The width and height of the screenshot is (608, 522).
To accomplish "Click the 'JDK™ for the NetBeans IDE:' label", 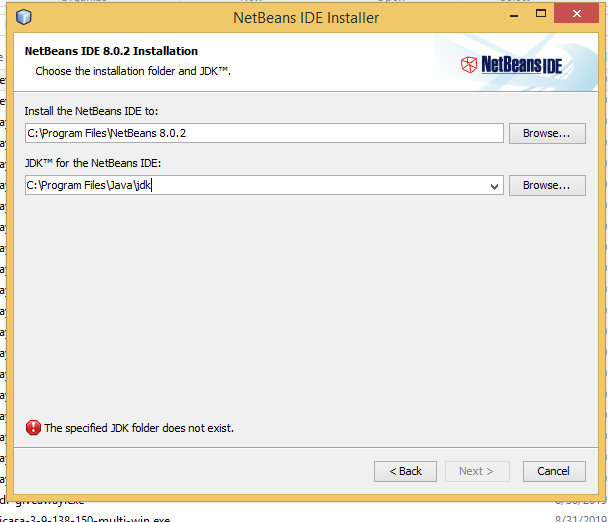I will tap(93, 163).
